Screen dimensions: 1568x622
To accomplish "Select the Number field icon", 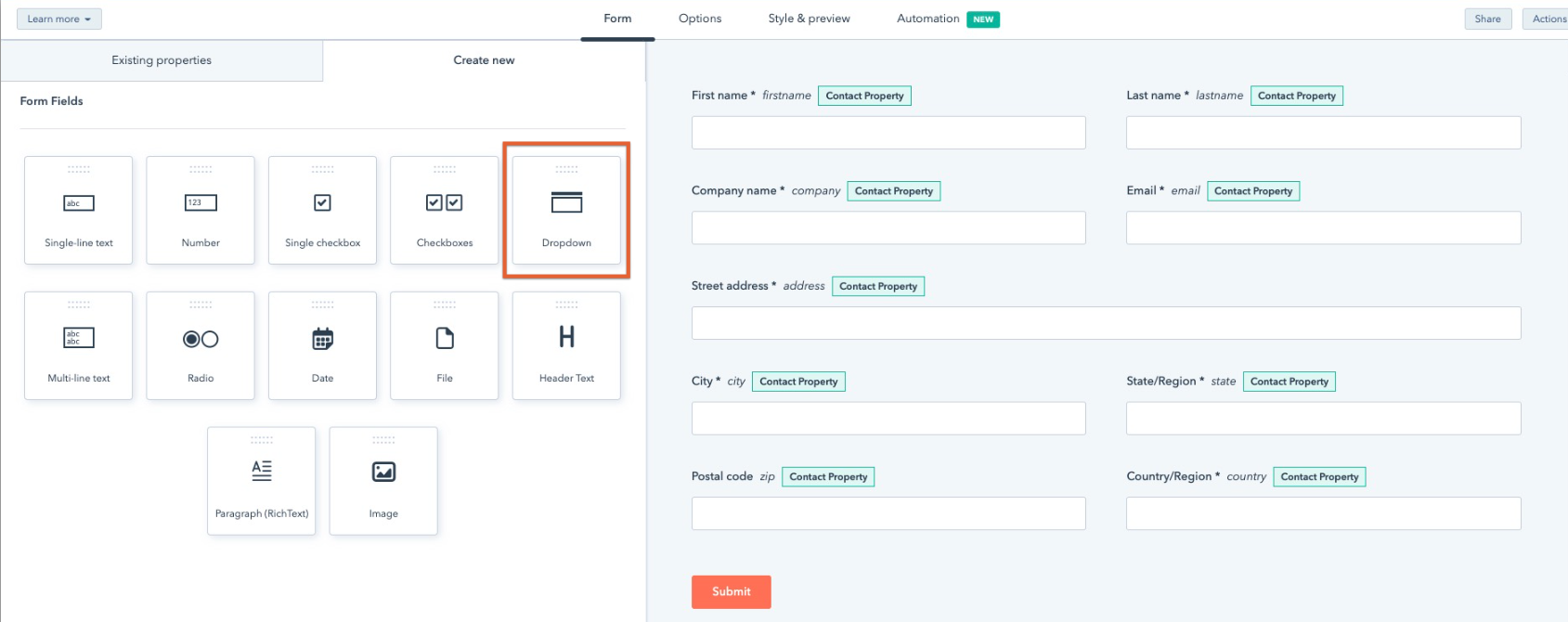I will 201,203.
